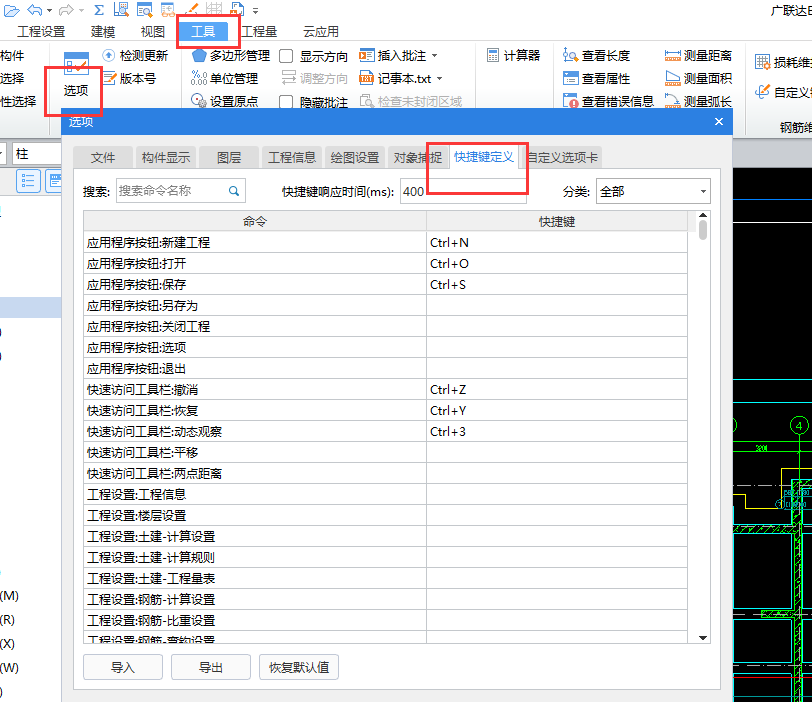Open 多边形管理 polygon management
Image resolution: width=812 pixels, height=702 pixels.
231,55
